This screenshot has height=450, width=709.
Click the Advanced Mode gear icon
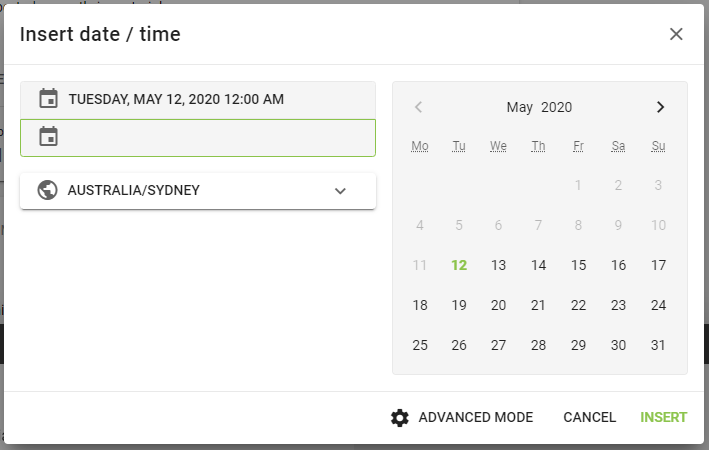click(x=400, y=417)
